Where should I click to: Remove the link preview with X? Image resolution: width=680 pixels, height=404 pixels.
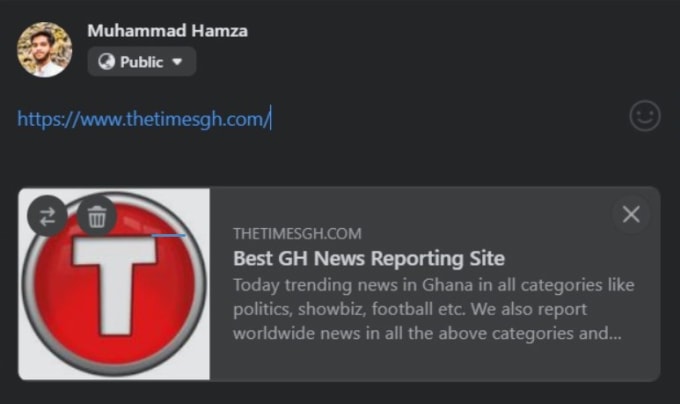631,214
